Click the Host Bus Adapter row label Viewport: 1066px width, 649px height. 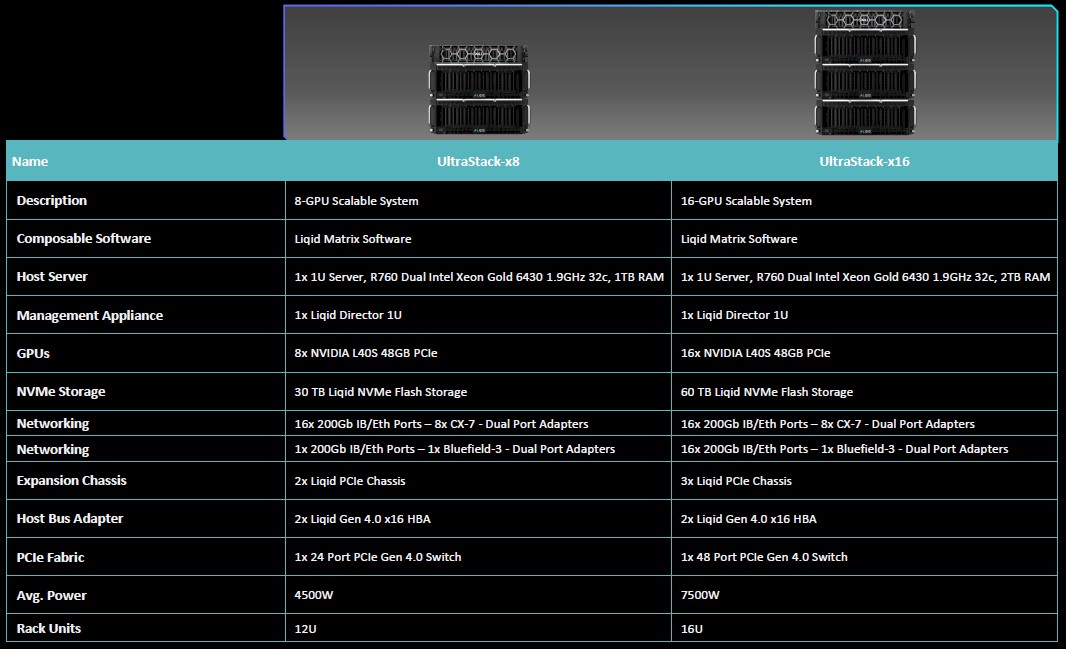[x=70, y=518]
